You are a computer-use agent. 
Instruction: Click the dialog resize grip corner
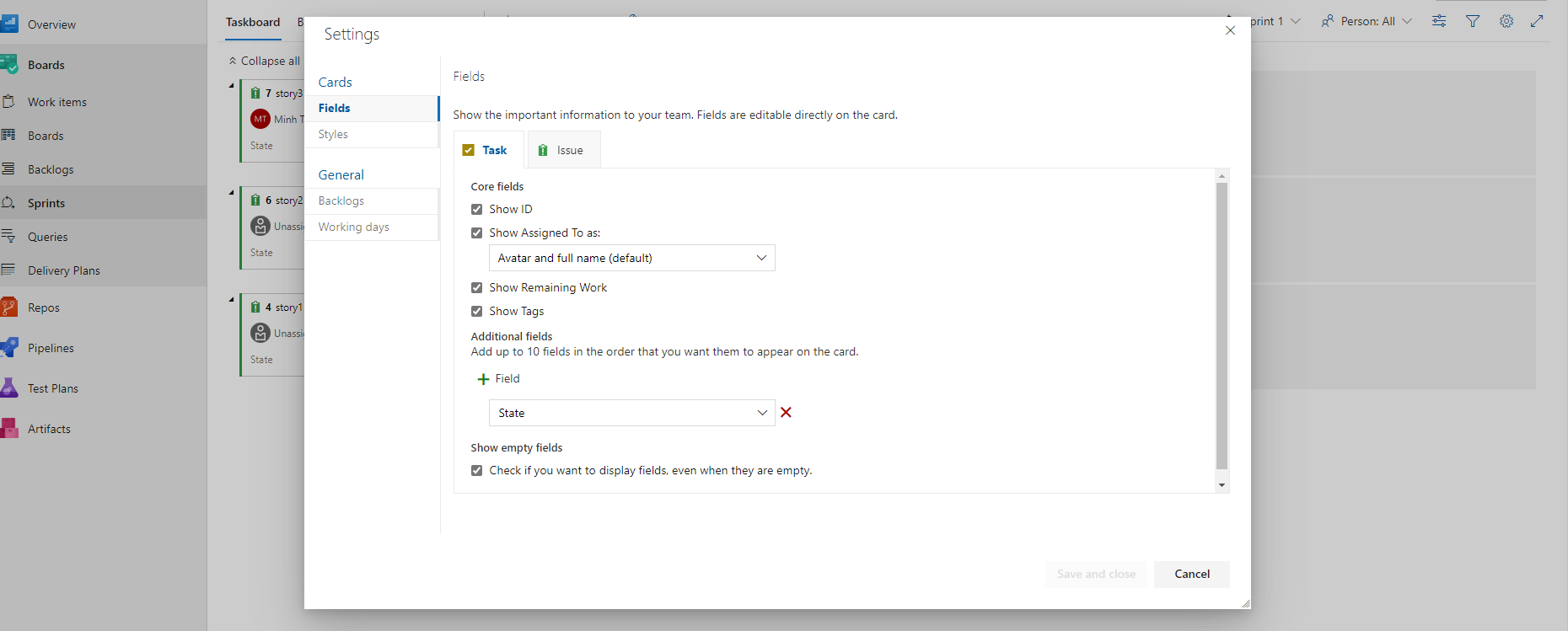coord(1246,603)
